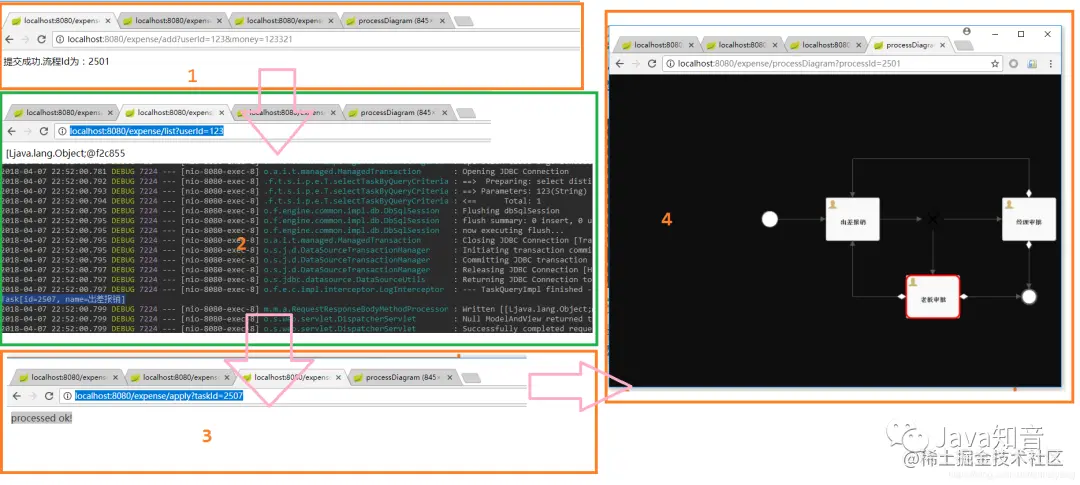Click the log entry 'Committing JDBC transaction'

[x=524, y=260]
